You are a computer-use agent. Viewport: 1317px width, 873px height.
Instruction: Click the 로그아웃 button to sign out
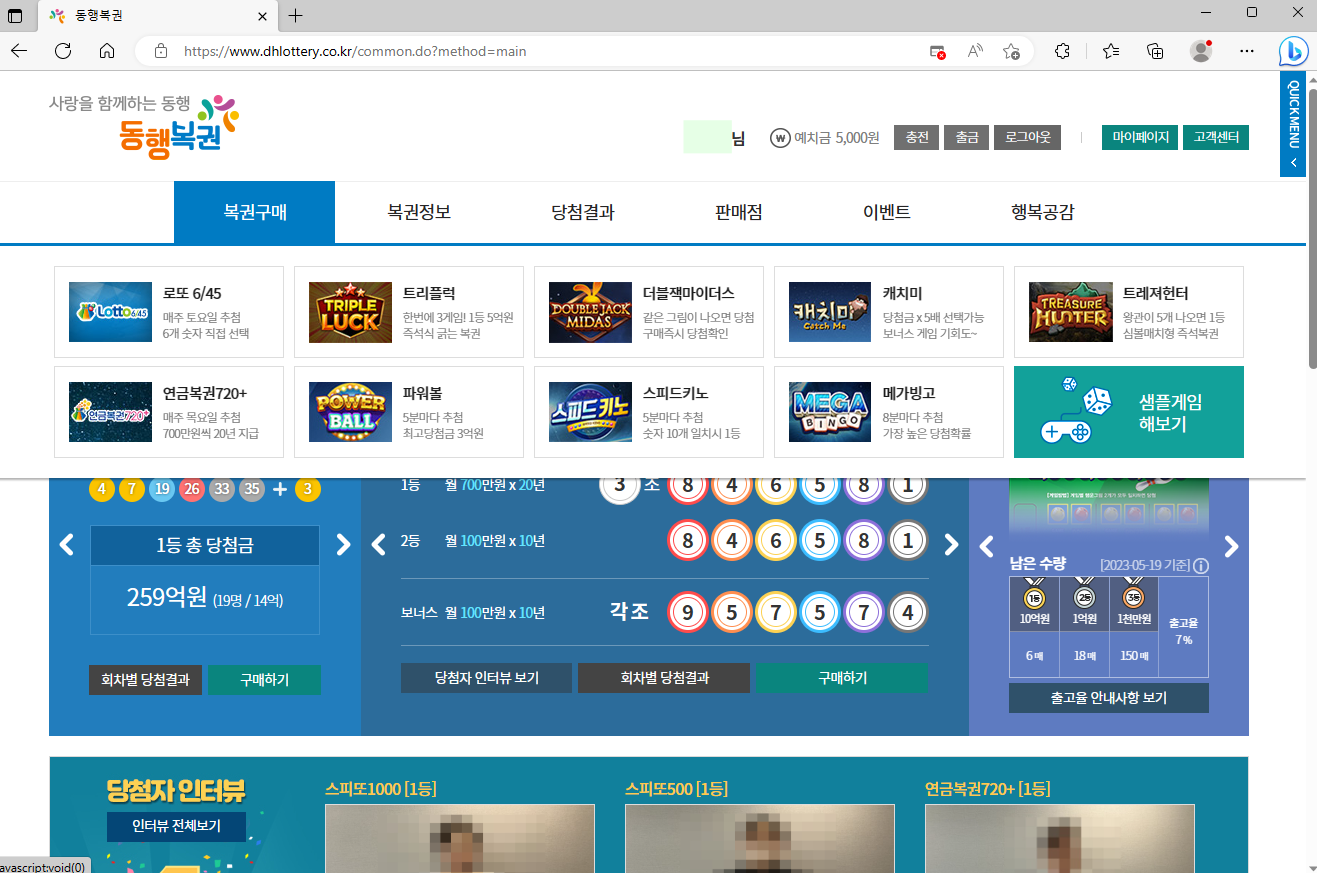[1027, 138]
